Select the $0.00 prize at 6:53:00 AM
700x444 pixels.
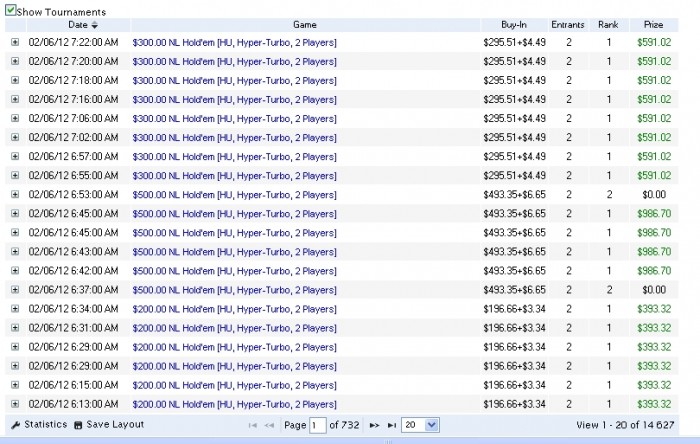(654, 195)
